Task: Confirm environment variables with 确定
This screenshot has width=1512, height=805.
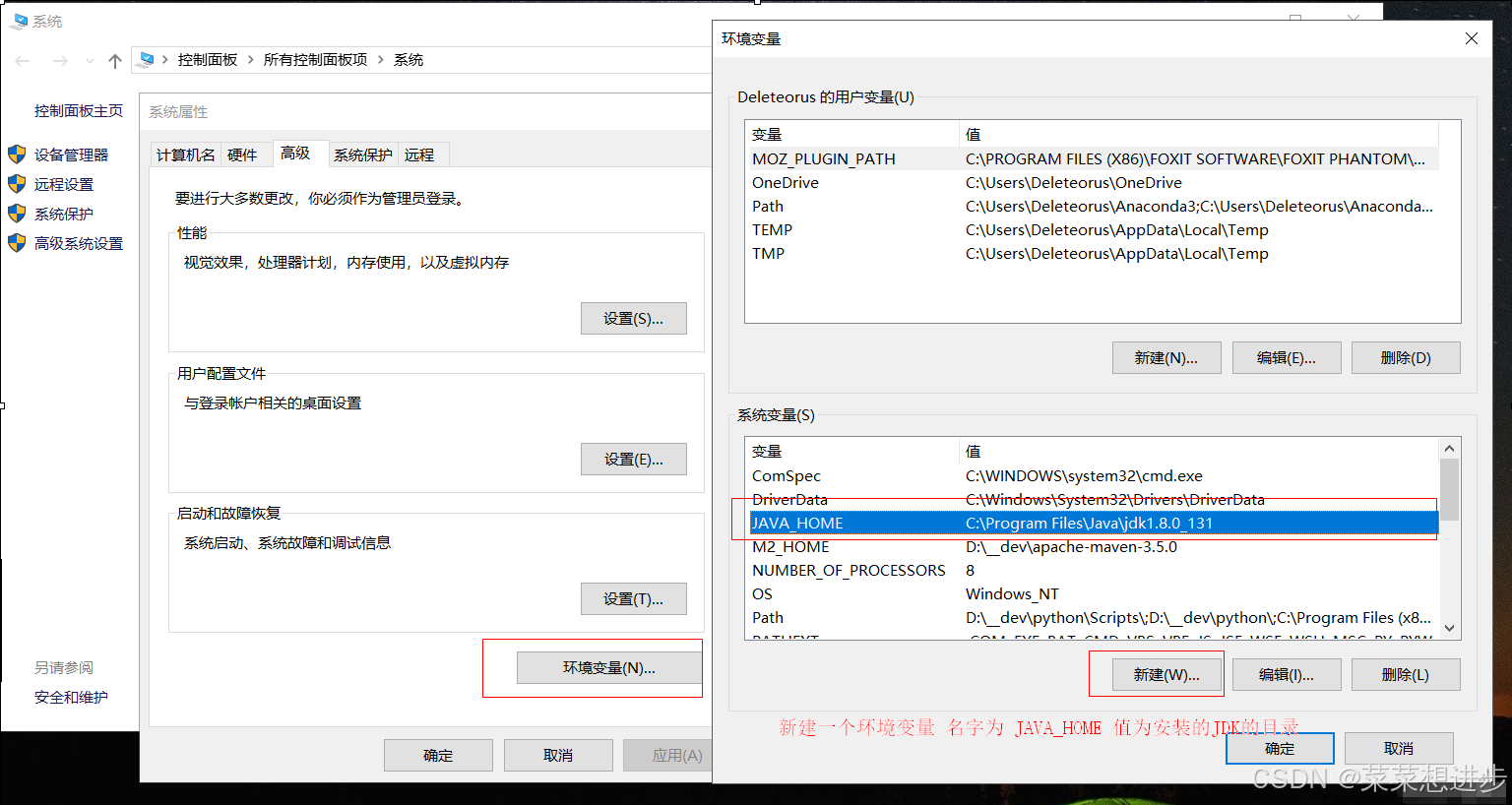Action: 1280,749
